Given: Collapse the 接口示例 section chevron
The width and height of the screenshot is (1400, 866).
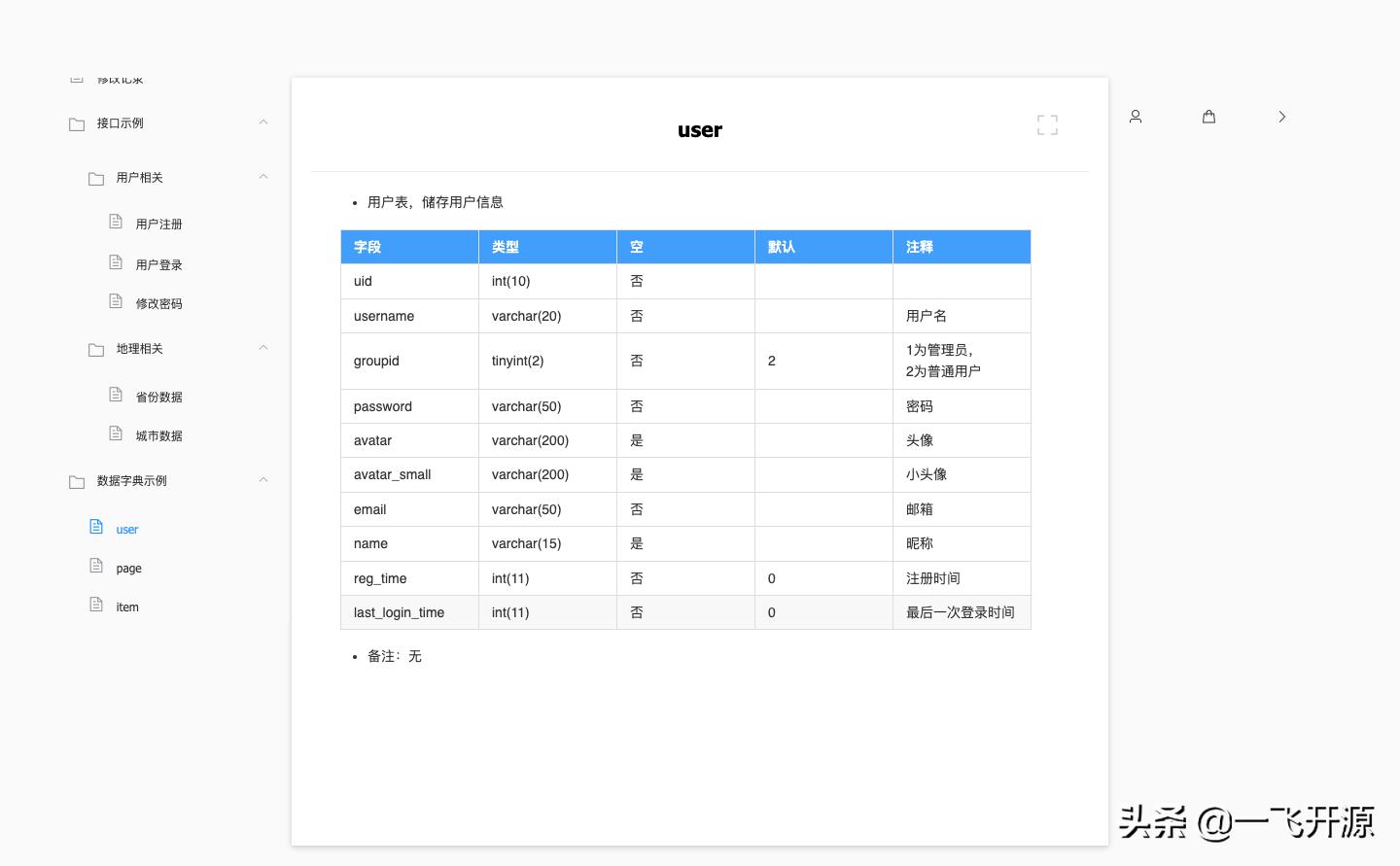Looking at the screenshot, I should pyautogui.click(x=263, y=121).
